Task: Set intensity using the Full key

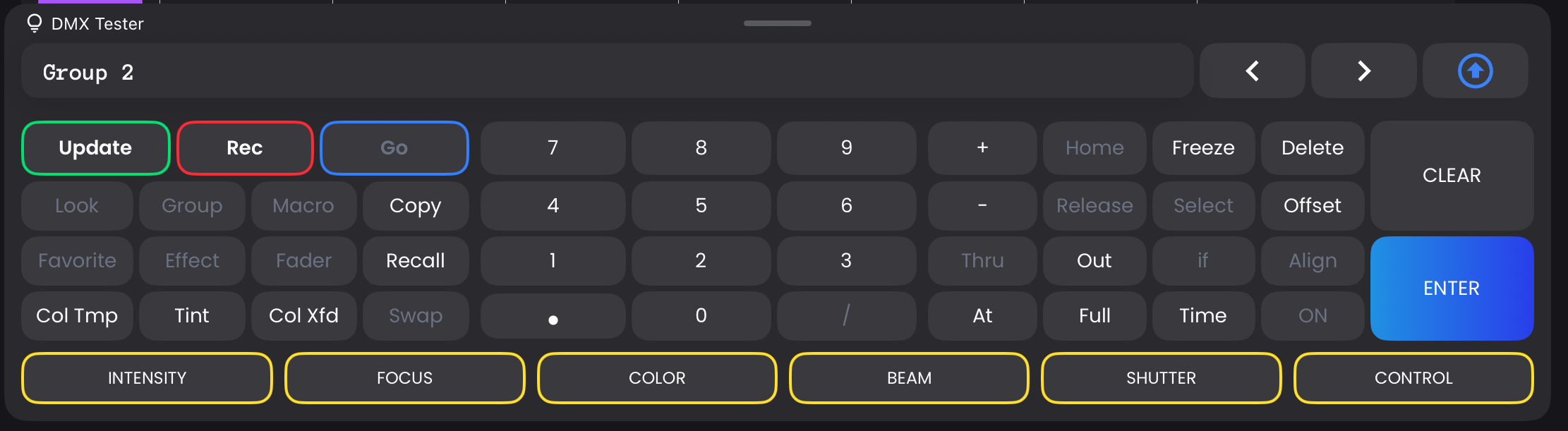Action: point(1094,316)
